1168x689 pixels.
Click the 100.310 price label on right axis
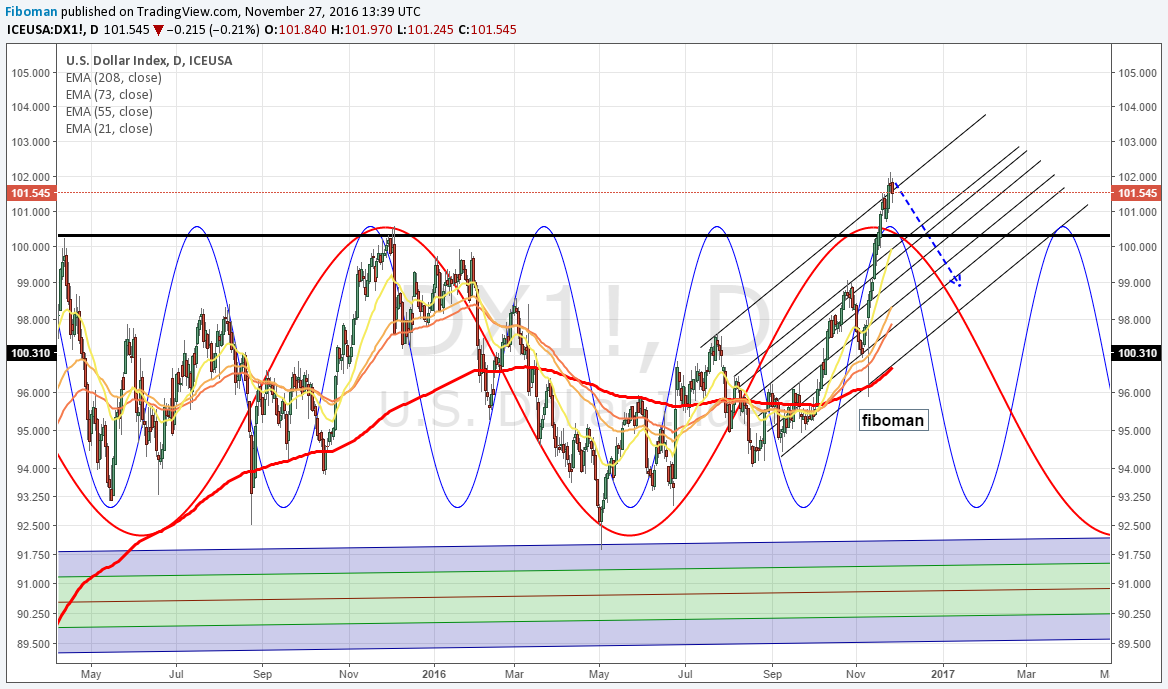(x=1139, y=352)
